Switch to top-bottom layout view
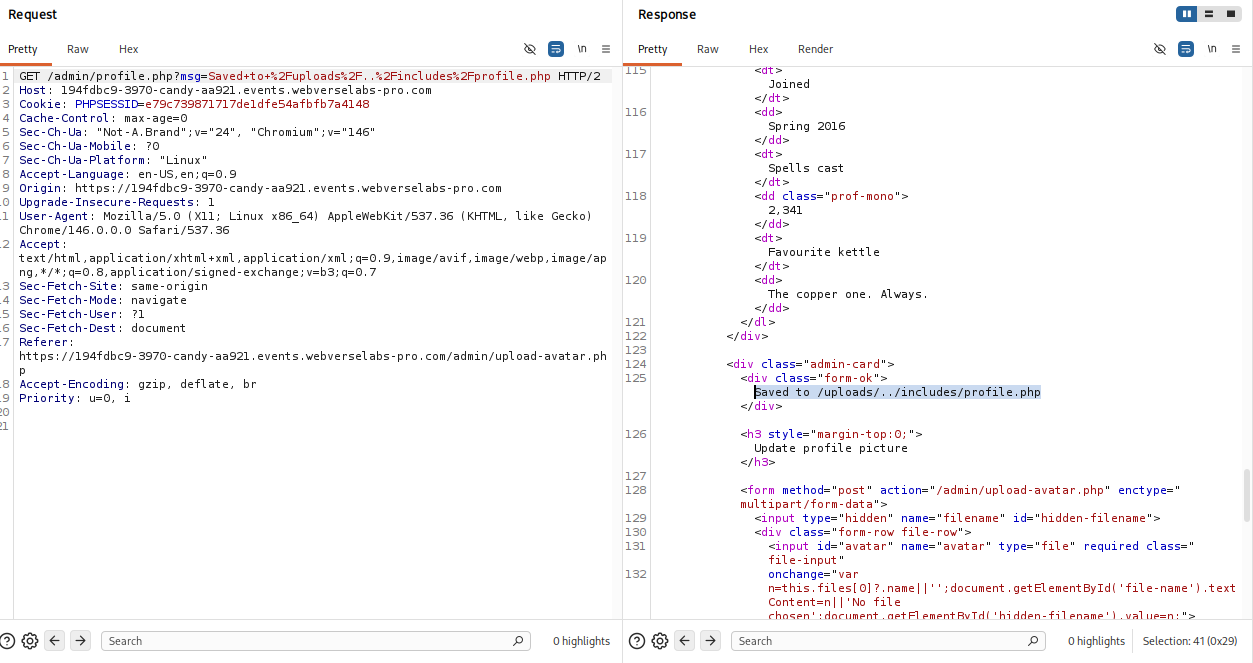Image resolution: width=1253 pixels, height=663 pixels. tap(1209, 14)
